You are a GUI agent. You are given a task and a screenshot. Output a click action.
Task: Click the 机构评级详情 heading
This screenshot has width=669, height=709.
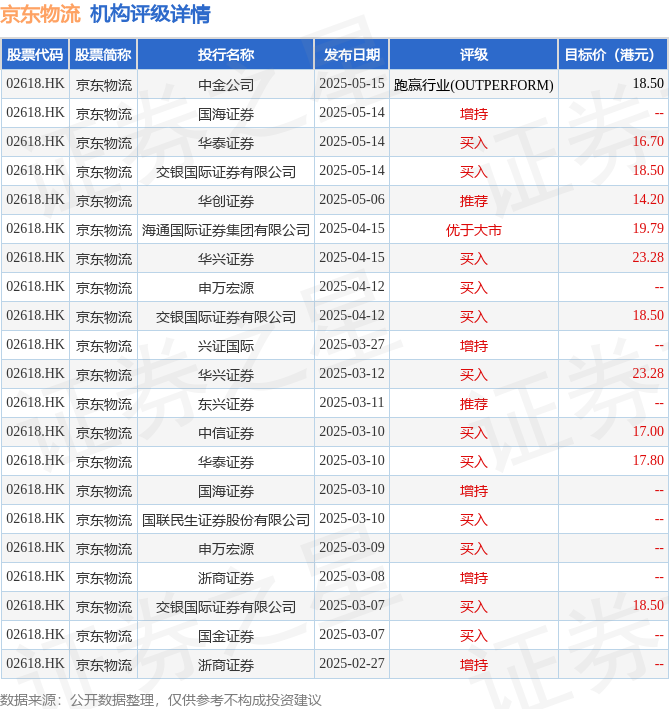(150, 14)
